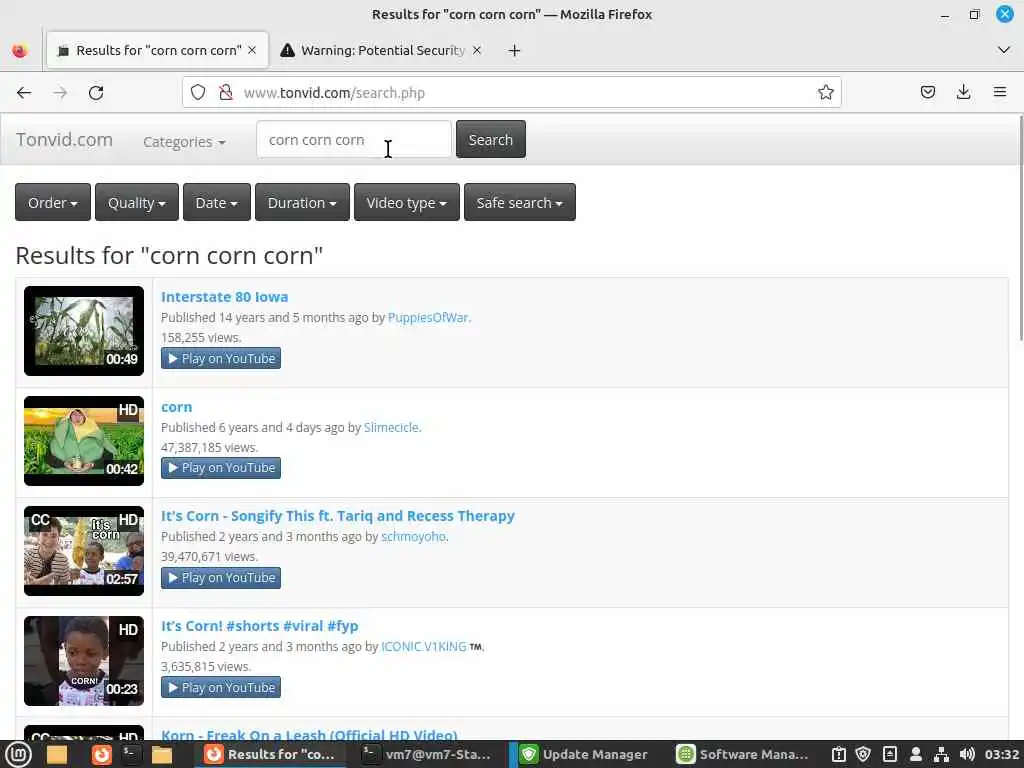
Task: Click the Search button
Action: tap(490, 139)
